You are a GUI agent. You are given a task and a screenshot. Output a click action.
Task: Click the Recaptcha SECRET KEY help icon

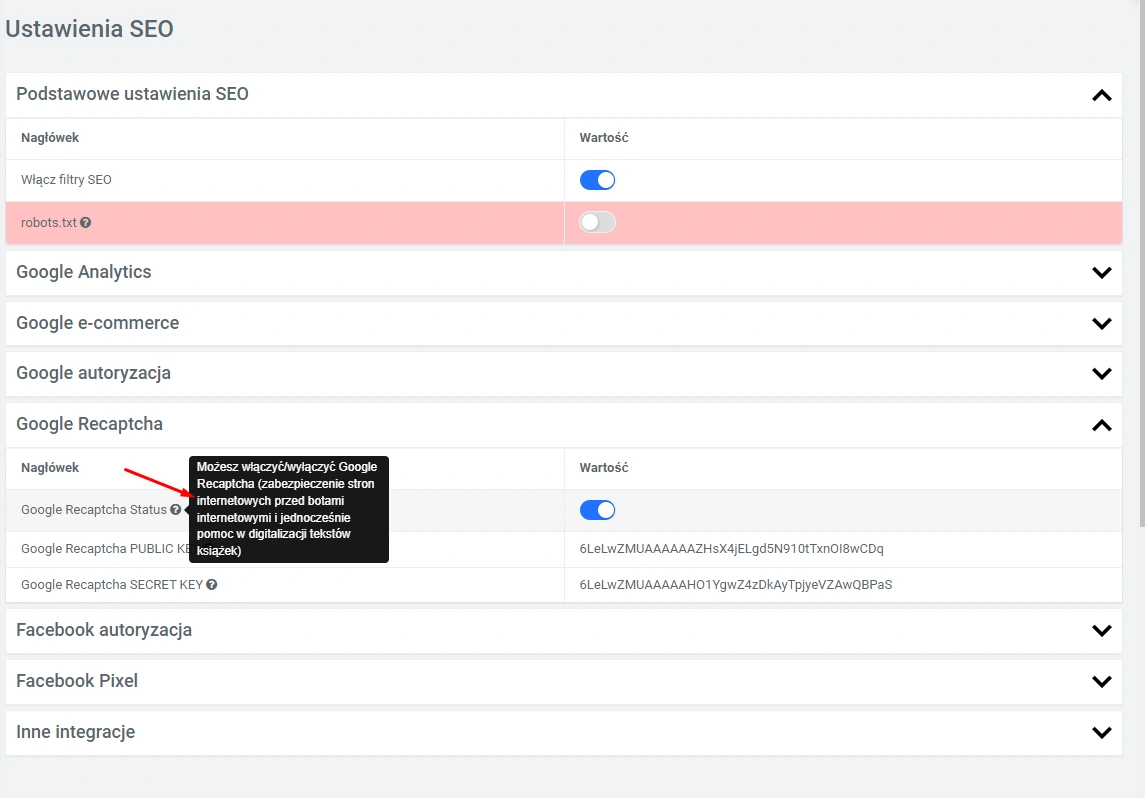[212, 585]
